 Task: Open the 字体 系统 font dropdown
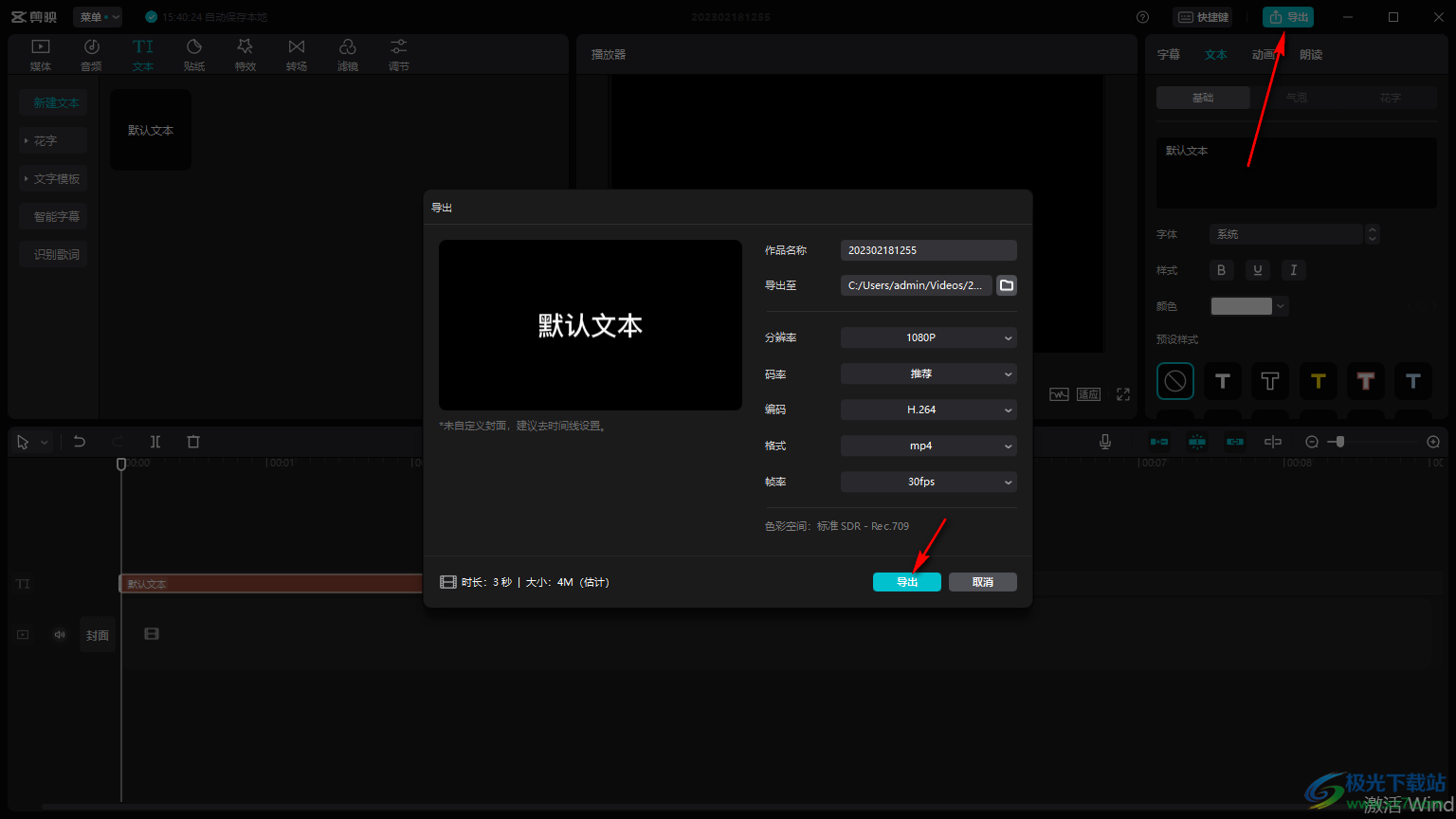point(1286,234)
